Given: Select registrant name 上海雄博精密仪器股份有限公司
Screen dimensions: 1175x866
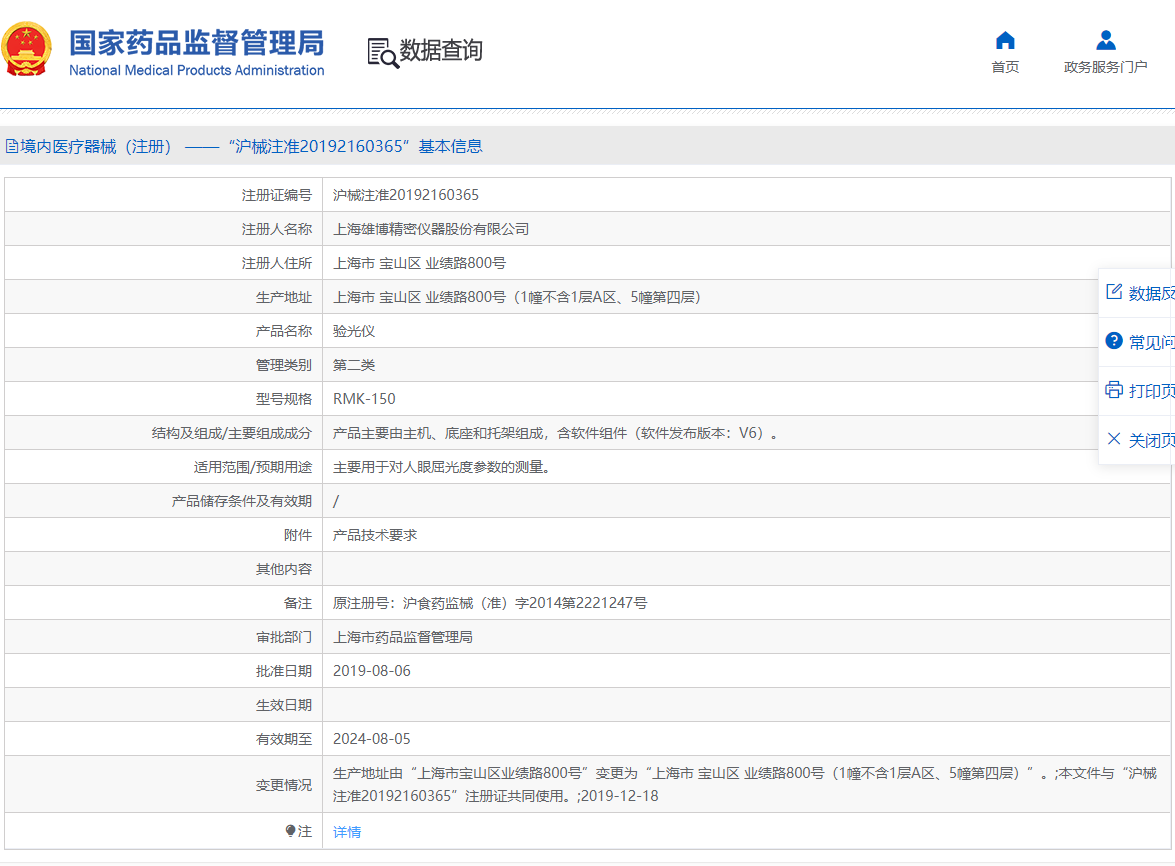Looking at the screenshot, I should click(x=431, y=229).
